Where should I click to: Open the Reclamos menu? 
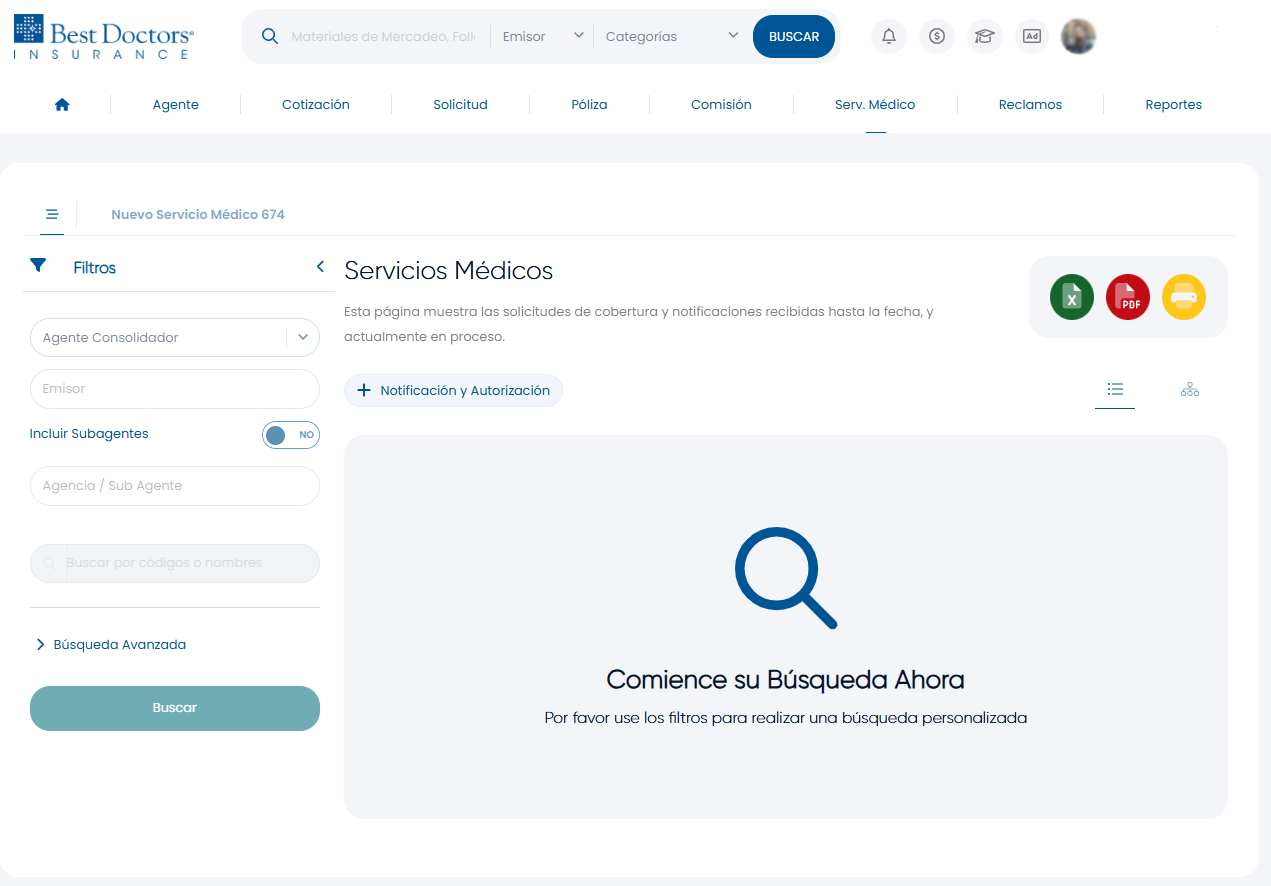click(1030, 105)
